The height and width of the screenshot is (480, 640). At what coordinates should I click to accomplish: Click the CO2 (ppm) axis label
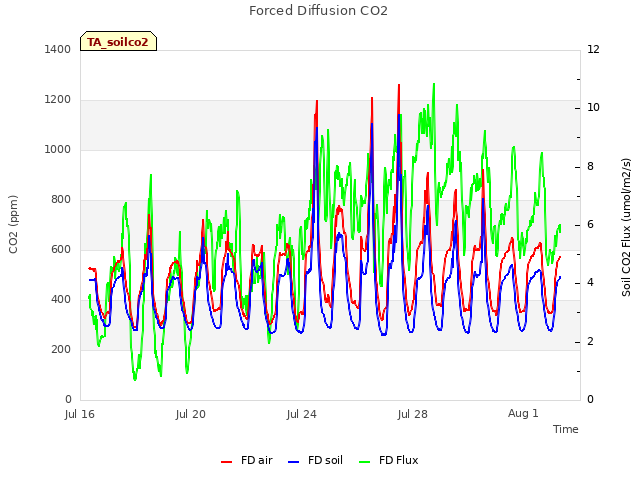point(13,224)
